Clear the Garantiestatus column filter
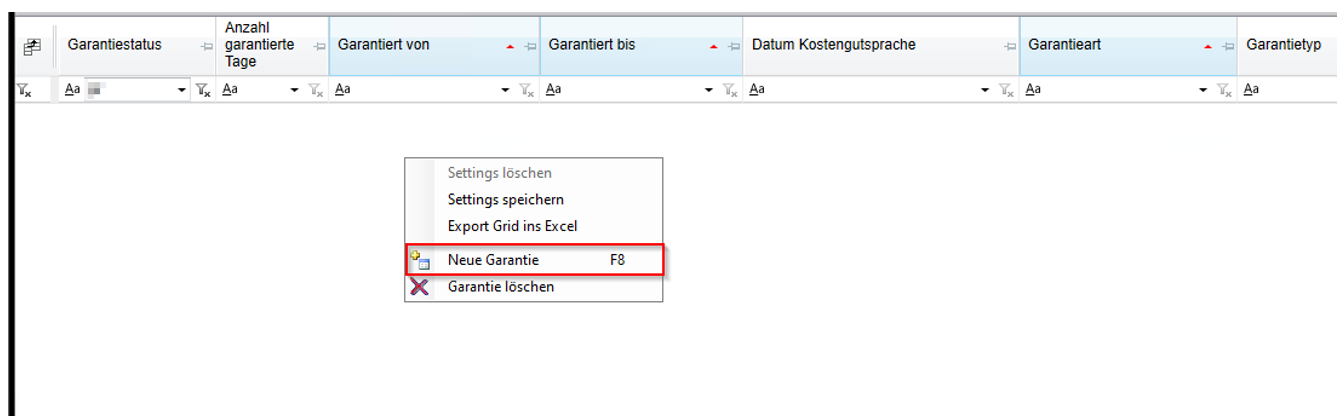This screenshot has height=416, width=1341. [x=203, y=90]
